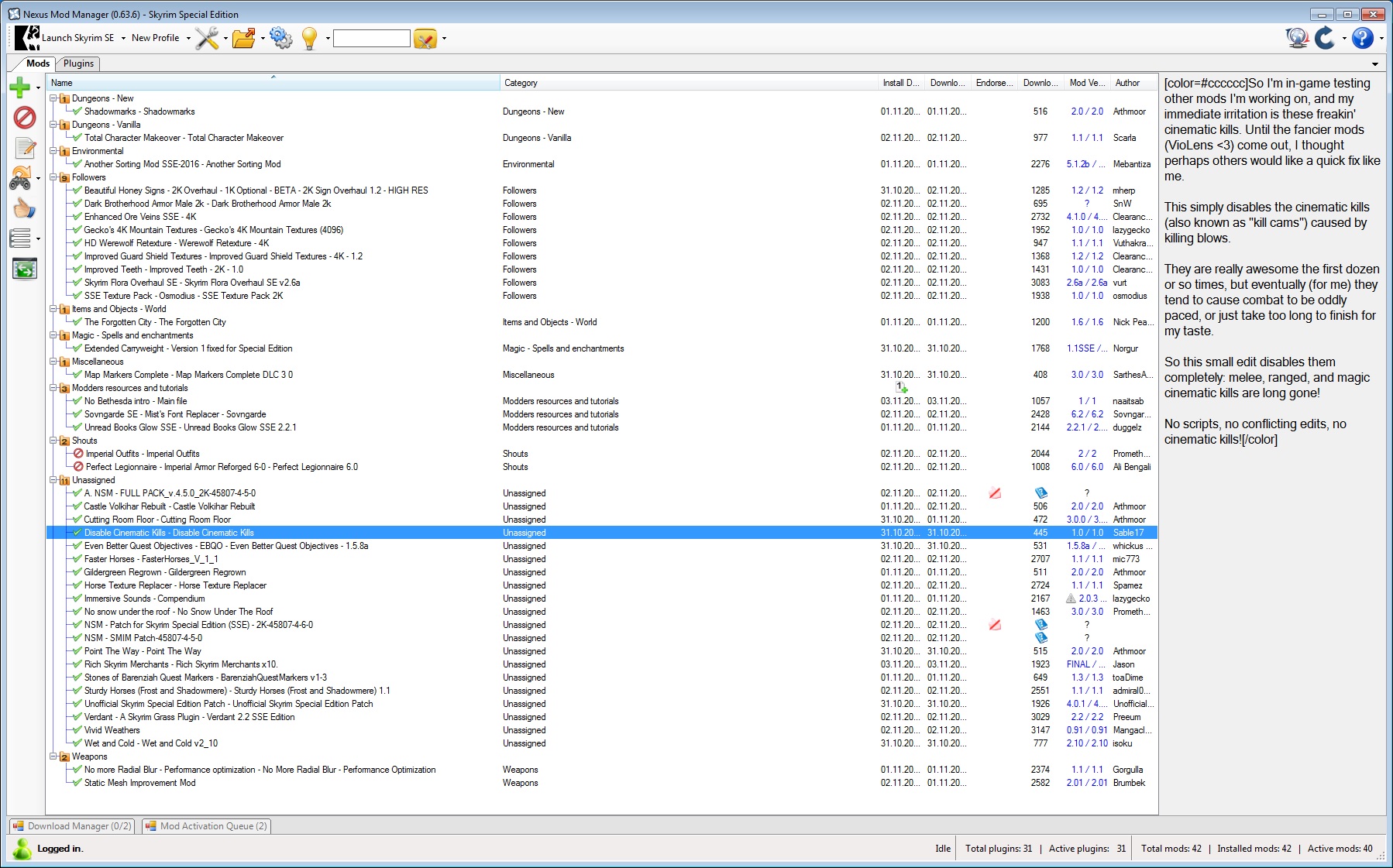The height and width of the screenshot is (868, 1393).
Task: Click the toolbar search text field
Action: [x=371, y=38]
